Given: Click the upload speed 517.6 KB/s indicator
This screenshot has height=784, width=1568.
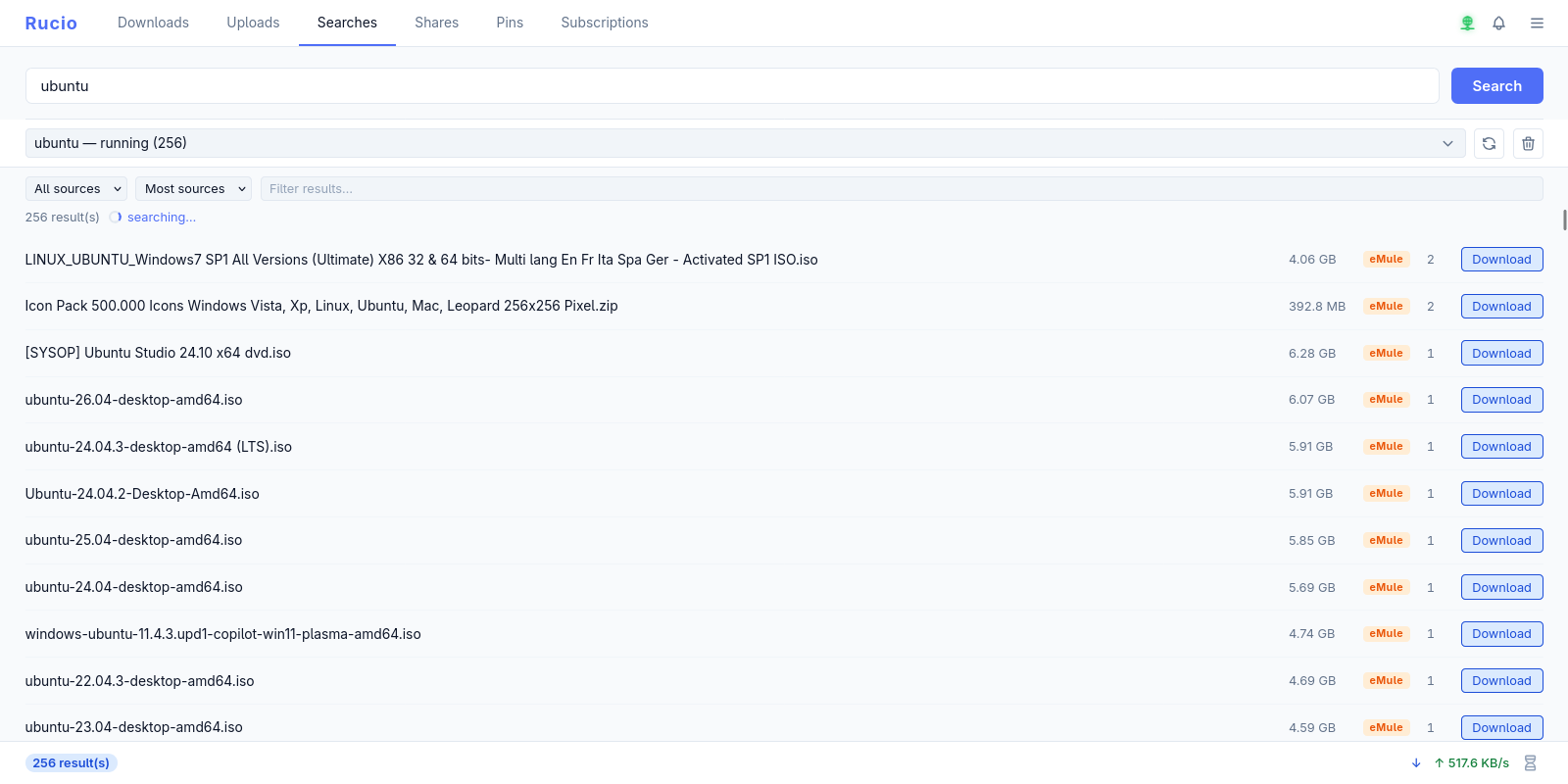Looking at the screenshot, I should tap(1471, 762).
